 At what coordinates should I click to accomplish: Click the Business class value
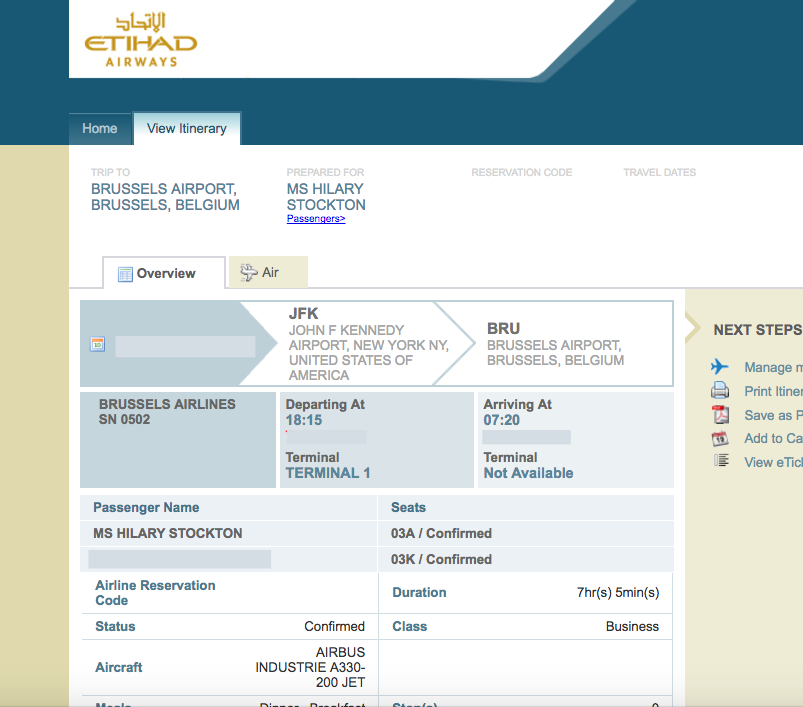(x=632, y=626)
